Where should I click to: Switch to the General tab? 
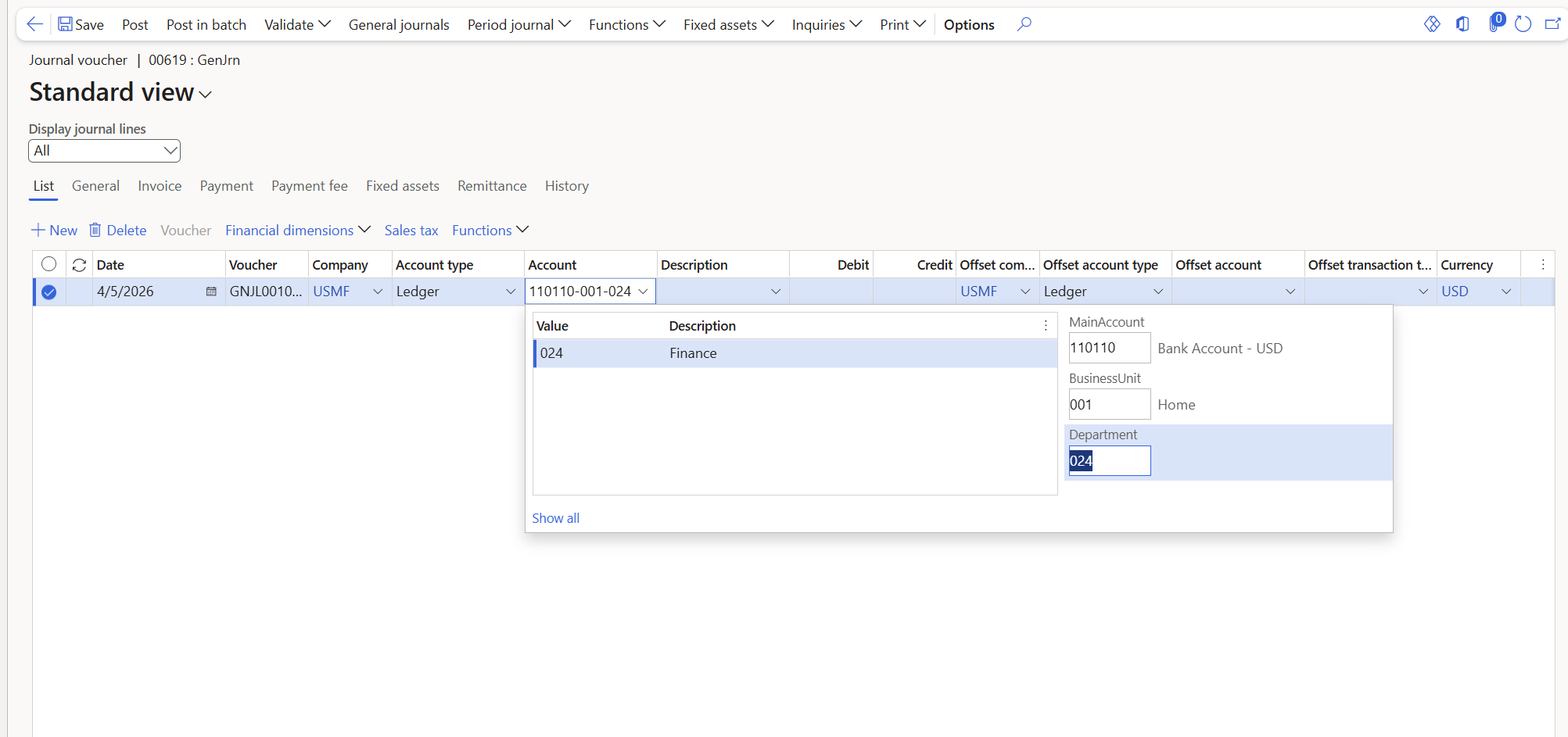tap(95, 186)
